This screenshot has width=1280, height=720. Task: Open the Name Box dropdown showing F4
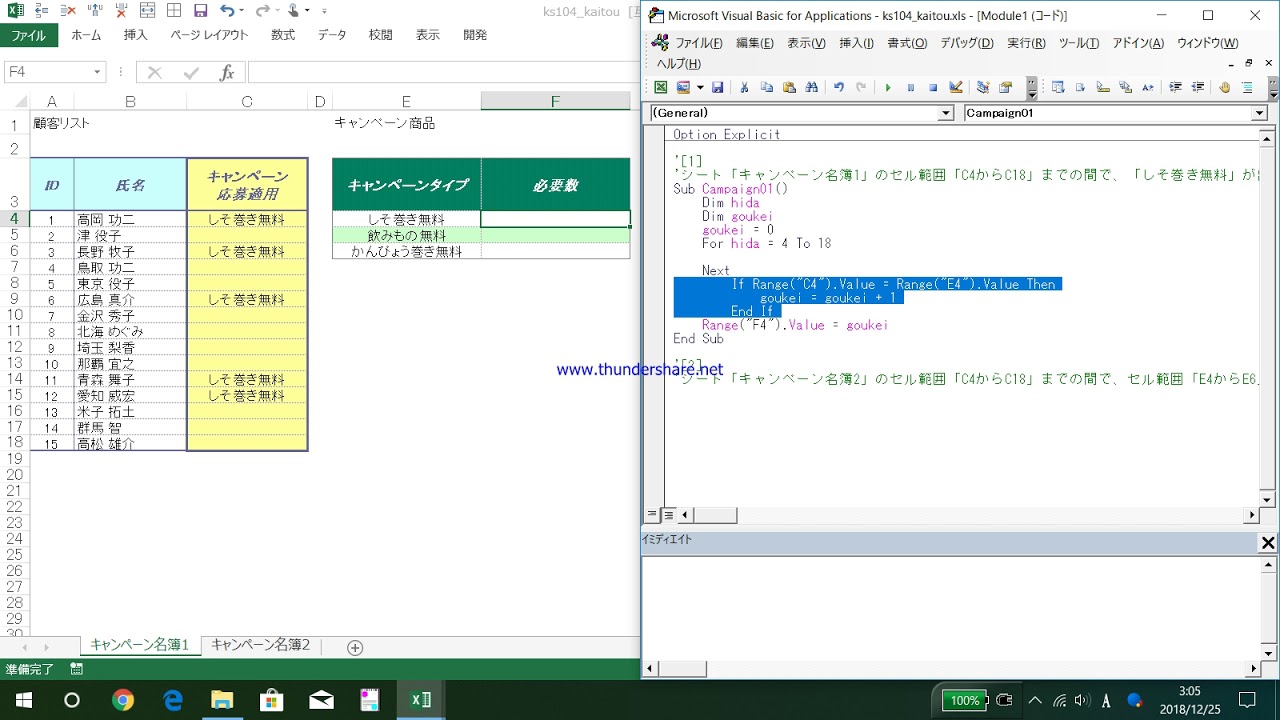97,72
